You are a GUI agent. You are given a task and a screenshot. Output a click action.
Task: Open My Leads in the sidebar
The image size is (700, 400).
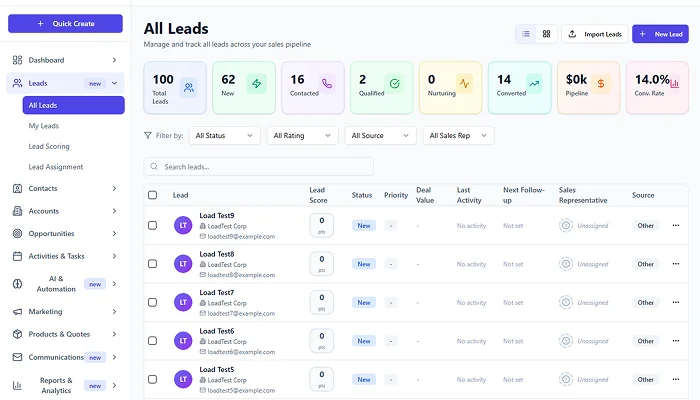(x=45, y=125)
